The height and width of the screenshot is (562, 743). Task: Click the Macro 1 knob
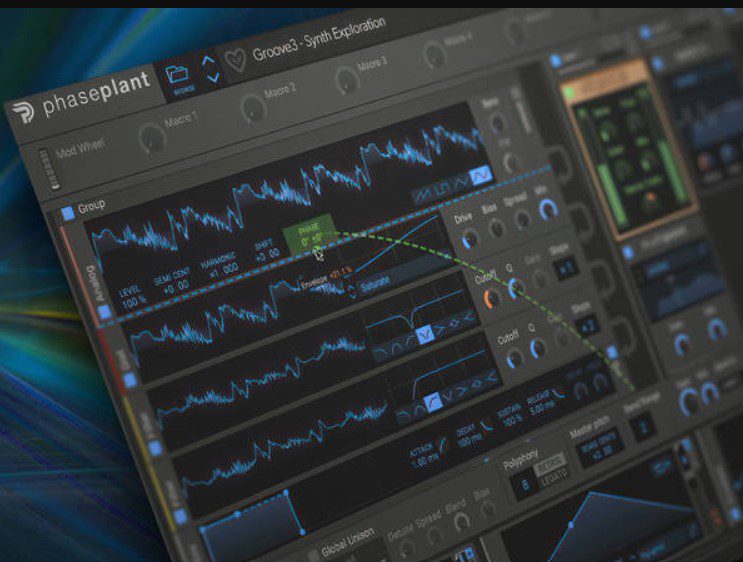(x=153, y=138)
